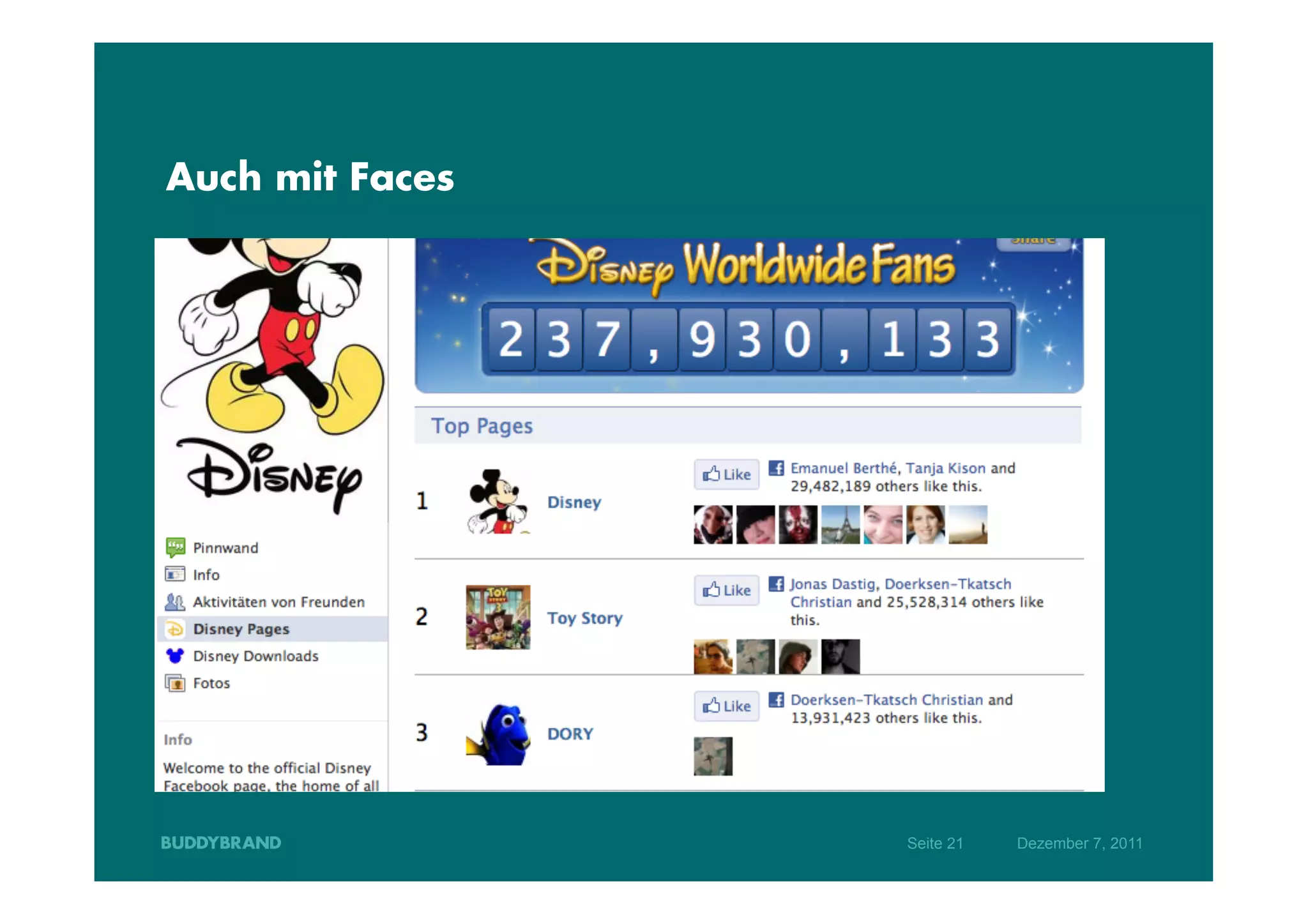The image size is (1308, 924).
Task: Click the Mickey Mouse icon in row 1
Action: 498,502
